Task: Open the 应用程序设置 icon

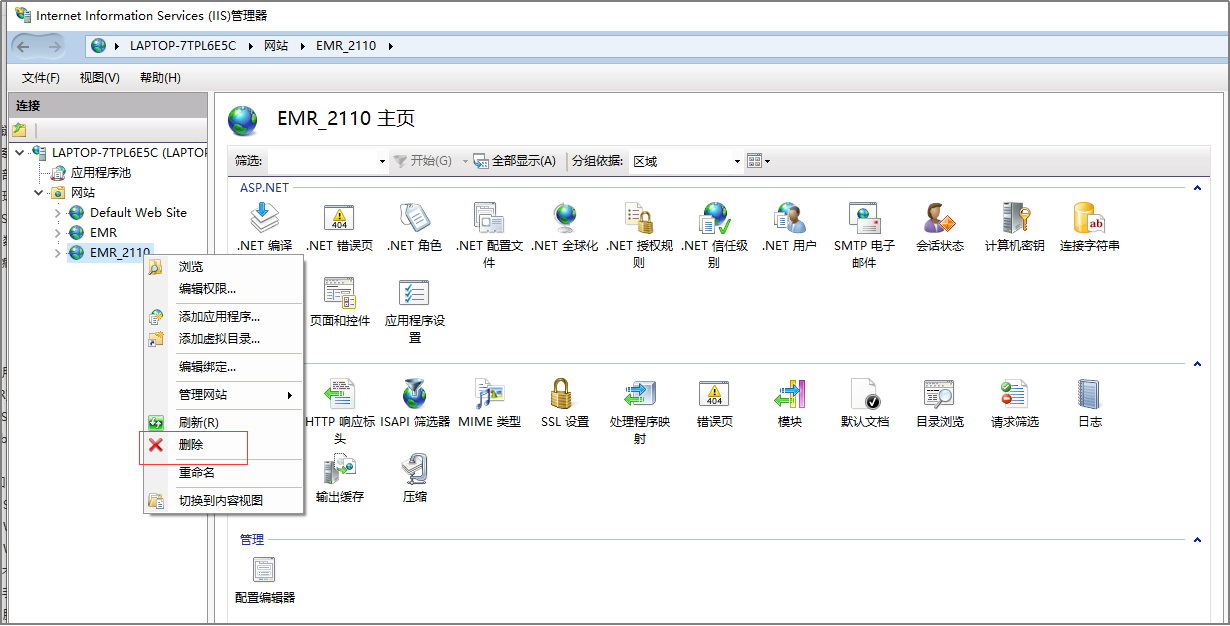Action: point(414,292)
